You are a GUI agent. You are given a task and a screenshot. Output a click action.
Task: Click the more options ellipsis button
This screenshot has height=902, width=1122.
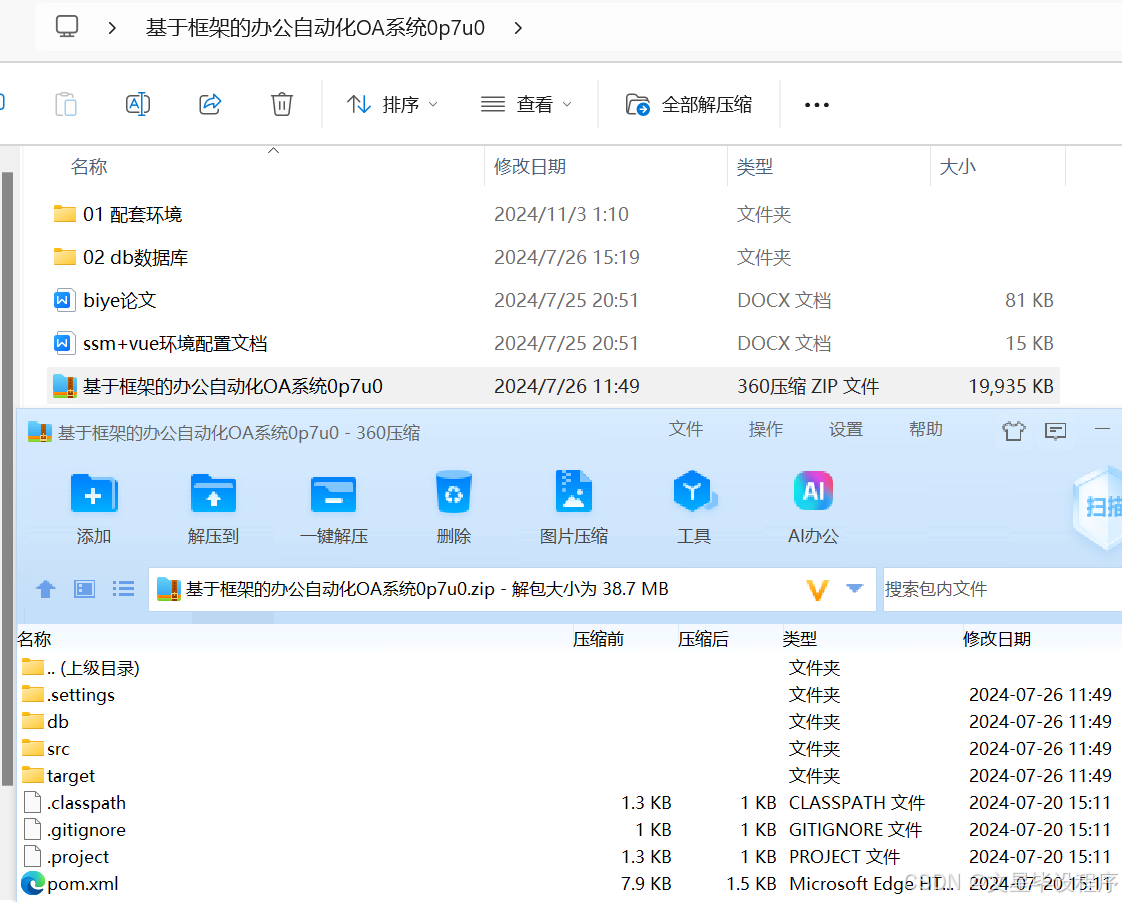[x=816, y=104]
